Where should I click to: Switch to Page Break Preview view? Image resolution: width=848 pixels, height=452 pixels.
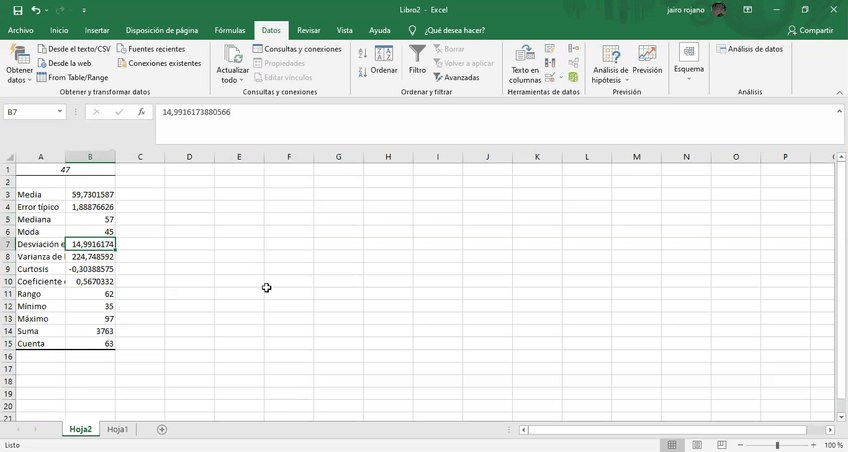[723, 444]
